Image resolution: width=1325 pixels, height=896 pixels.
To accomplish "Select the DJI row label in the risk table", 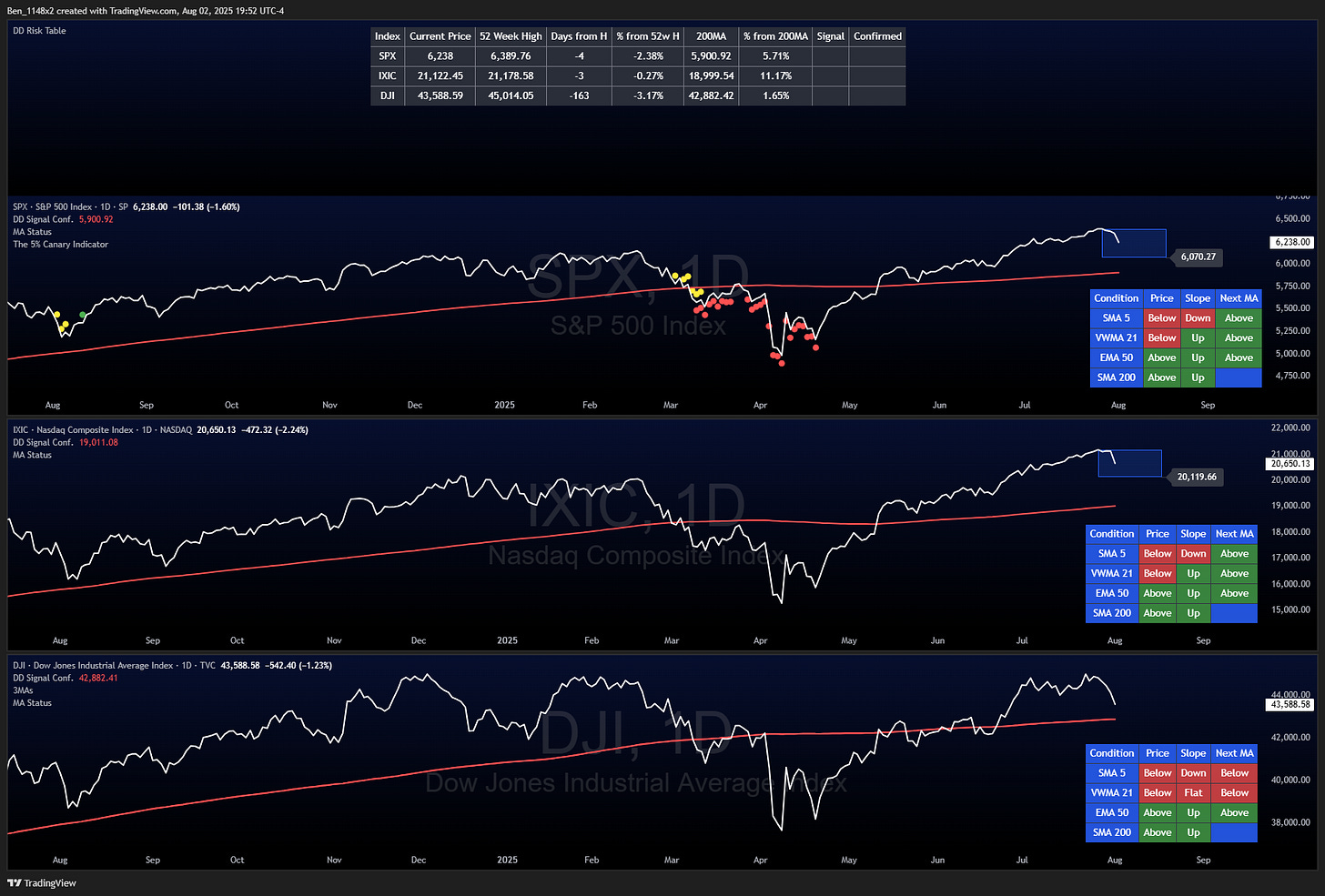I will click(388, 96).
